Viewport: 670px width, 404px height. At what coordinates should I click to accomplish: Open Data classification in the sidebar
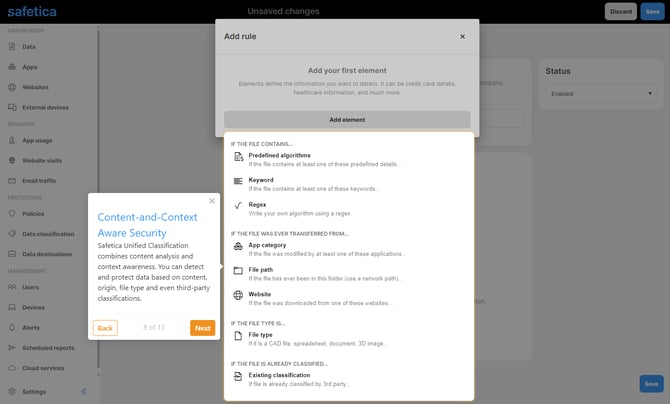tap(48, 233)
